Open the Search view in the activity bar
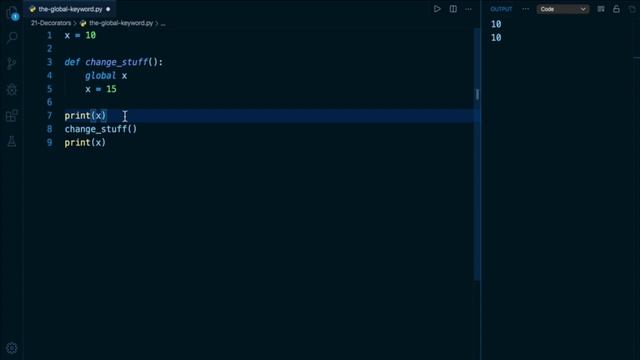Image resolution: width=640 pixels, height=360 pixels. click(x=12, y=38)
